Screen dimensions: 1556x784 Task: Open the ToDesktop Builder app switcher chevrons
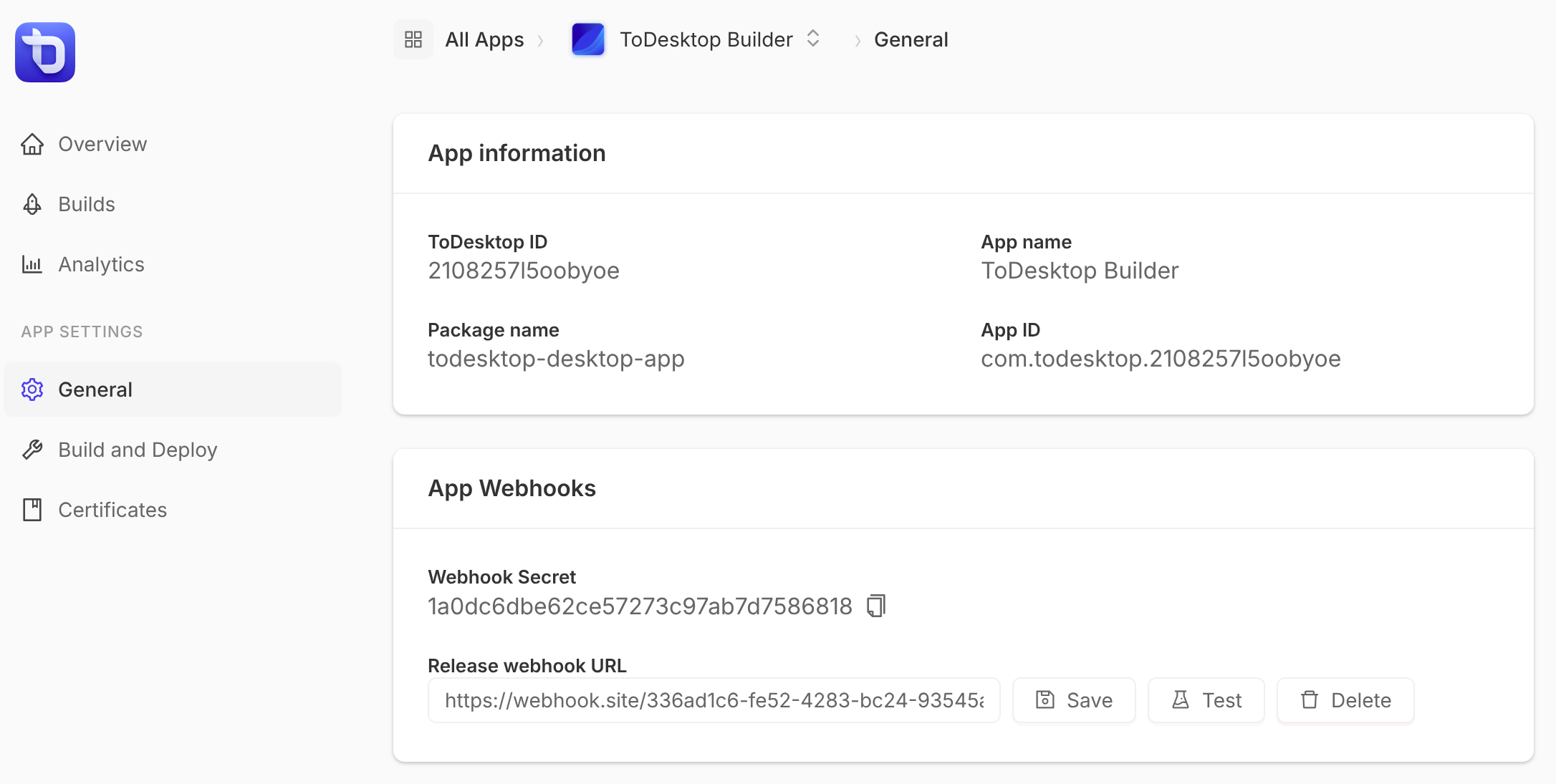coord(813,39)
